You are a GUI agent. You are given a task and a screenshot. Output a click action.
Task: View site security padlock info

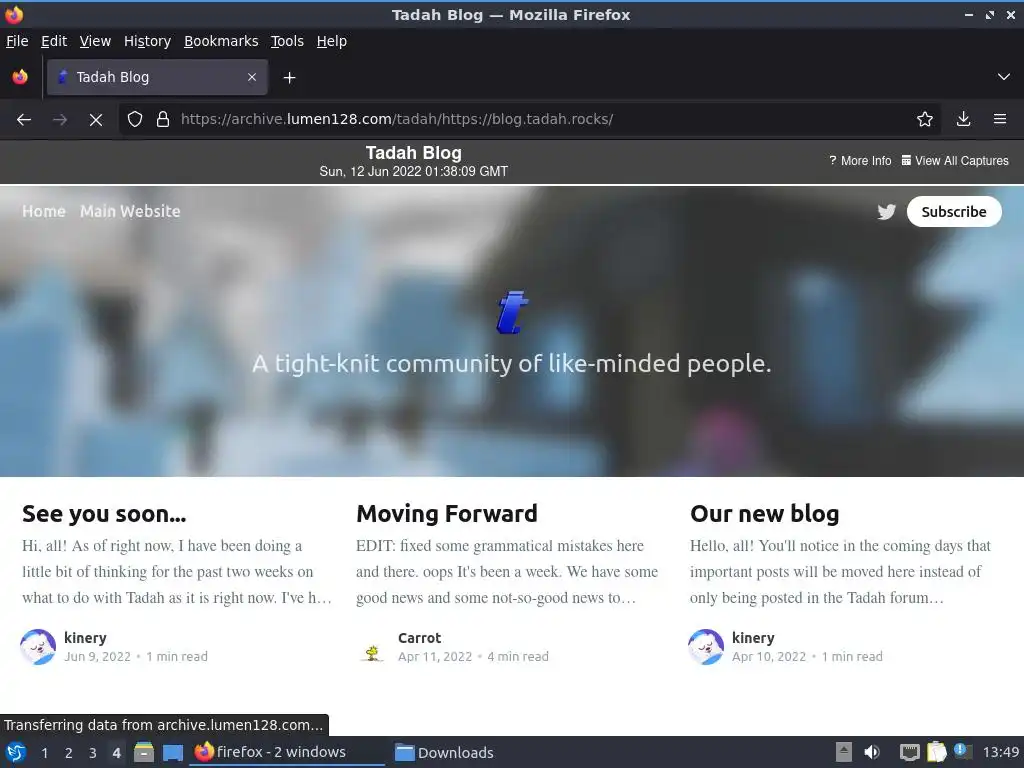pyautogui.click(x=163, y=120)
